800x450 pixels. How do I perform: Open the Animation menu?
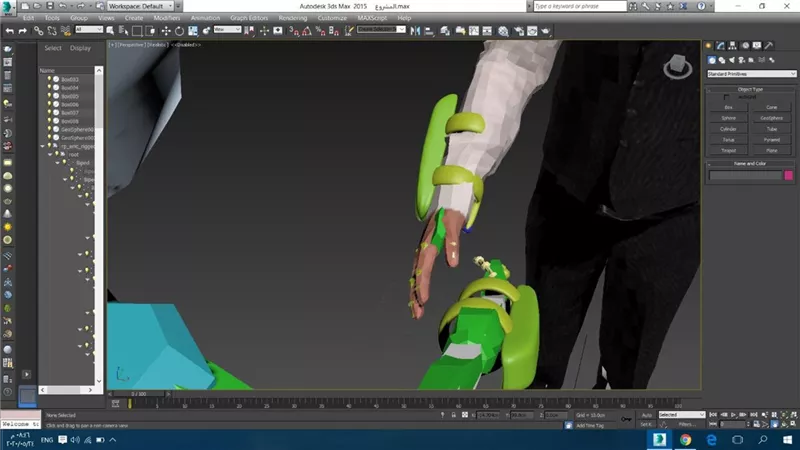point(205,18)
